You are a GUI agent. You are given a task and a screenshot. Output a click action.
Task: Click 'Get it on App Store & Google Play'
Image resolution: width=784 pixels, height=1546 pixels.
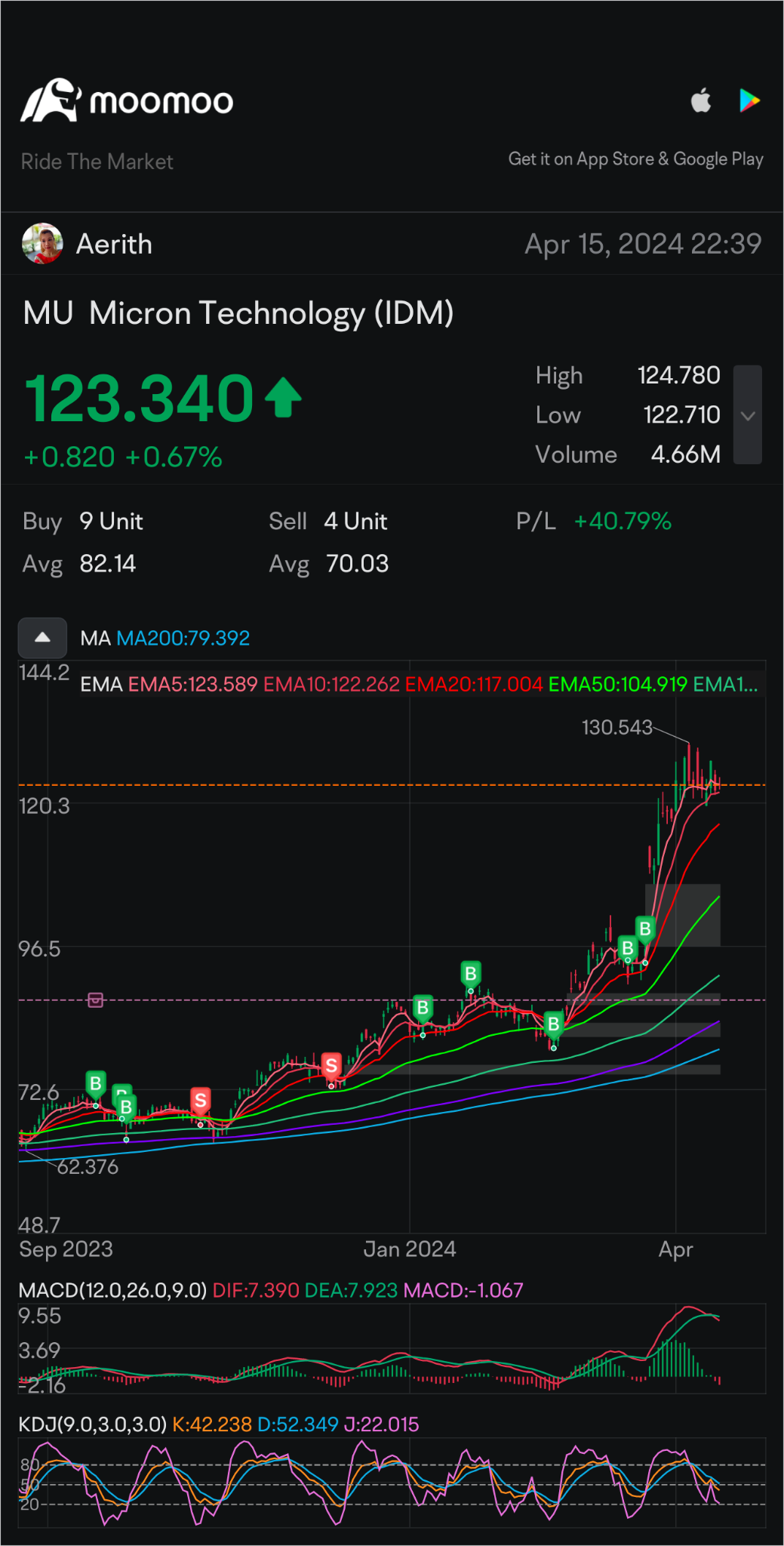point(635,159)
